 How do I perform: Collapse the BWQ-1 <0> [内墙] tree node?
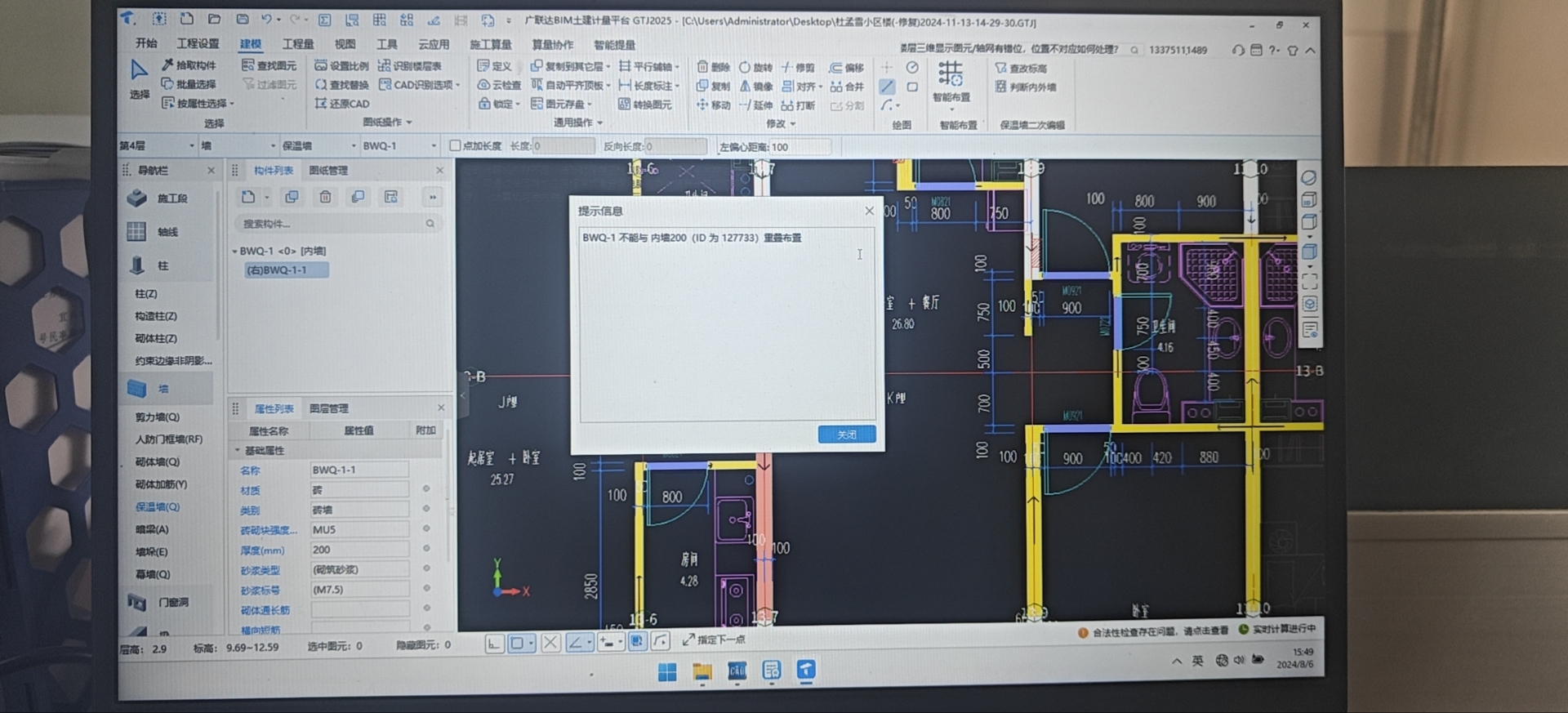coord(235,251)
